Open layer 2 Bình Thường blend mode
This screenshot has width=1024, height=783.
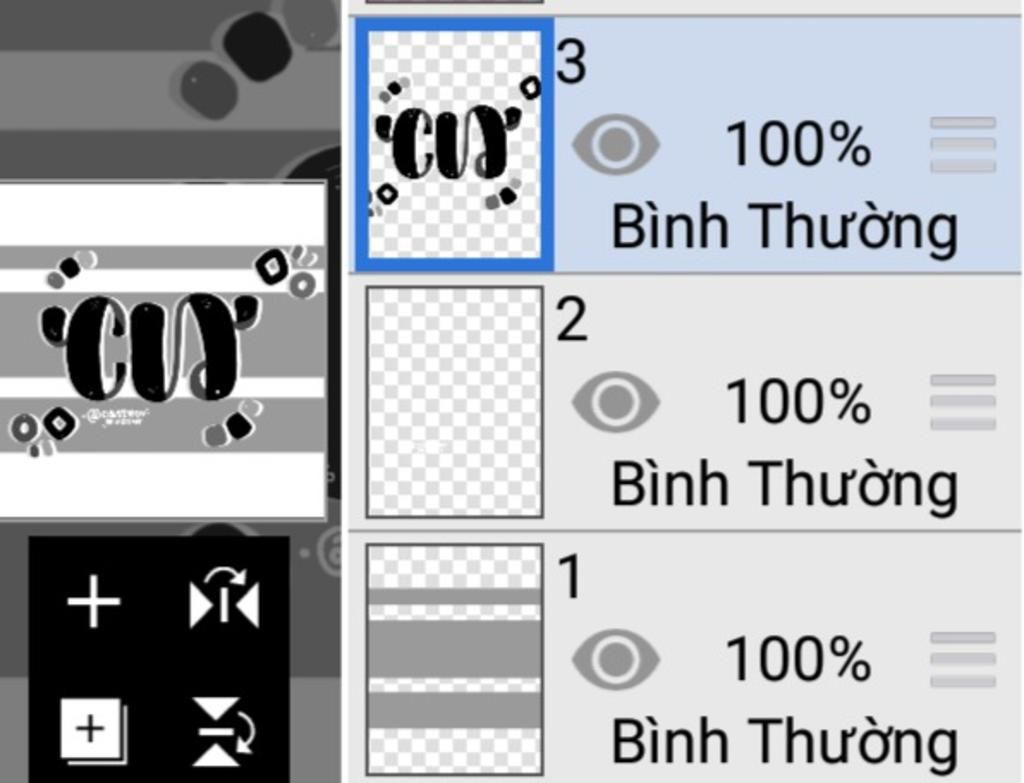pos(784,484)
